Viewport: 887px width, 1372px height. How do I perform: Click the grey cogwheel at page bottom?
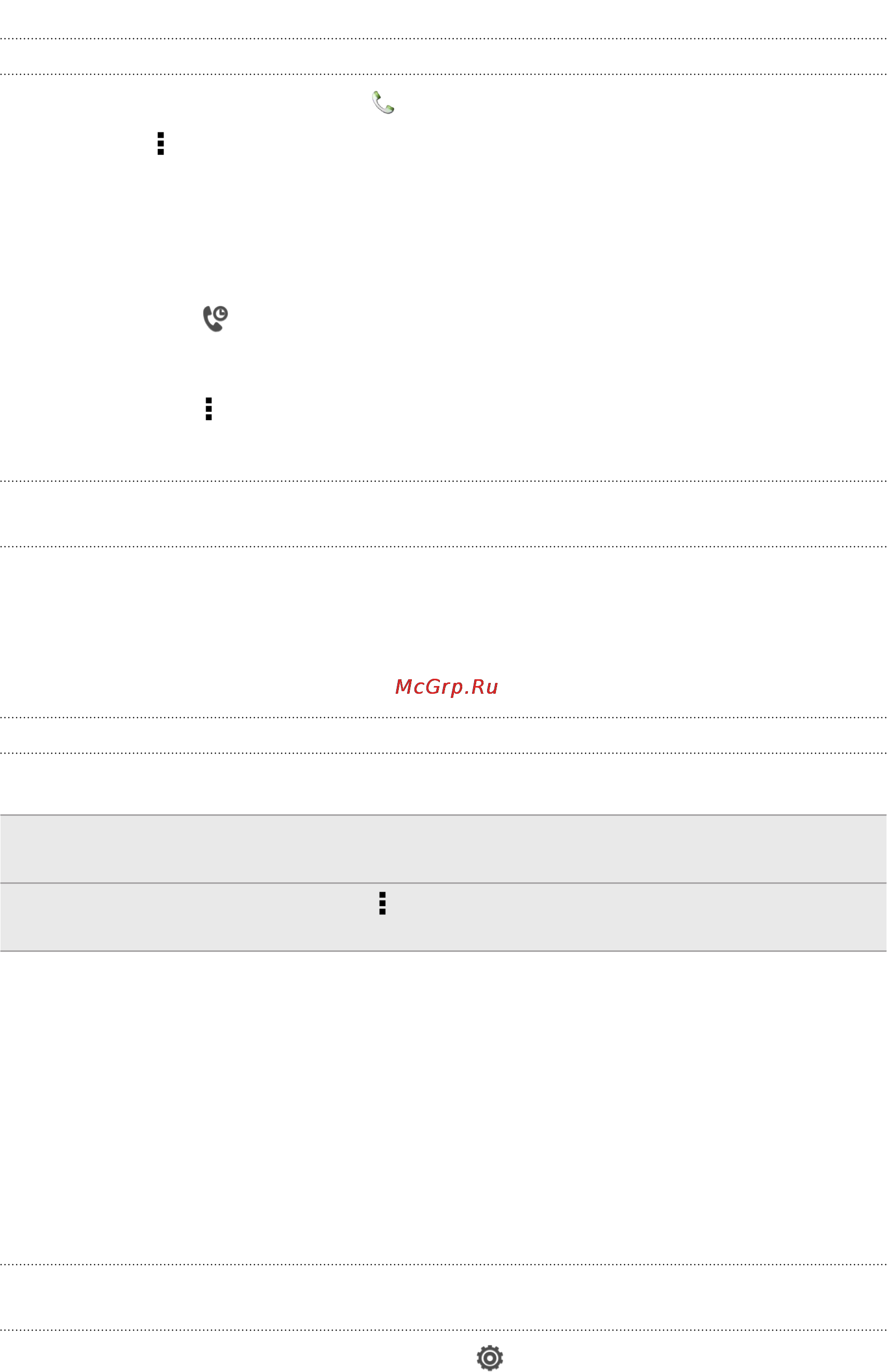pyautogui.click(x=490, y=1358)
